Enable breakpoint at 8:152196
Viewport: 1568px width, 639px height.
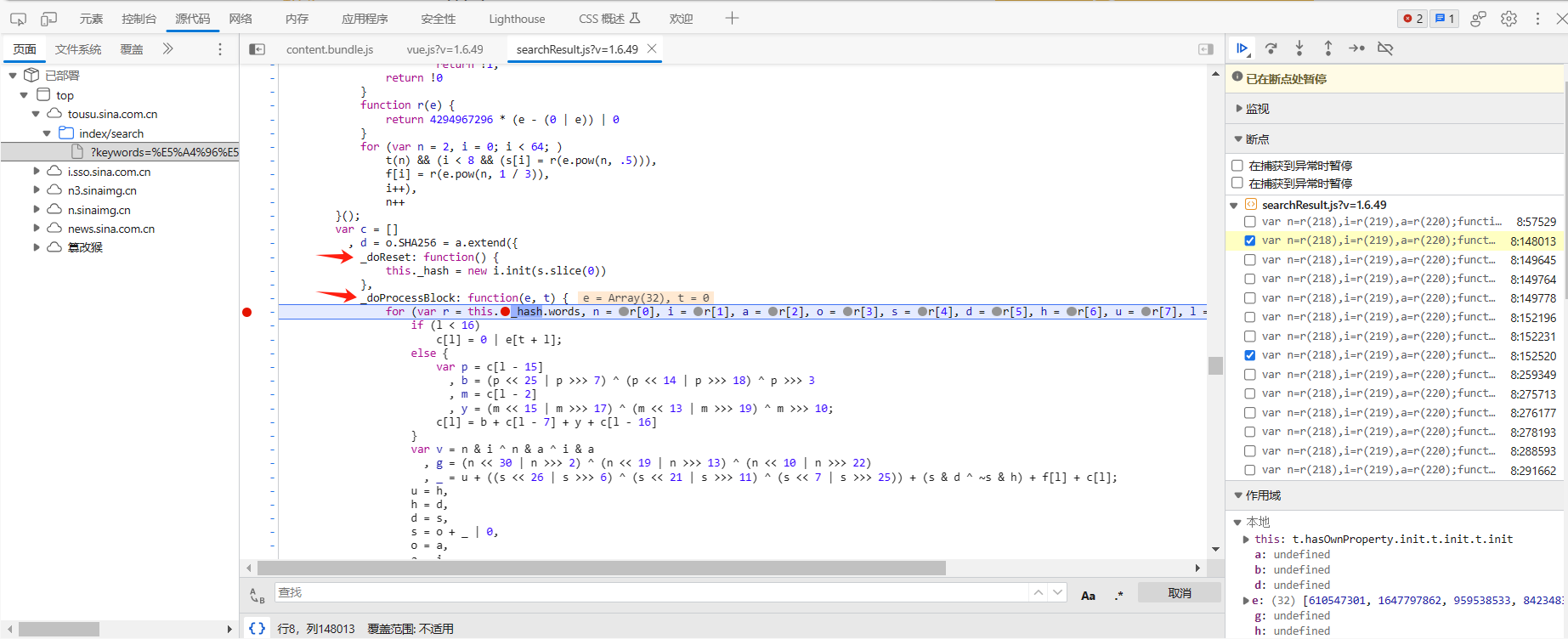pos(1249,317)
